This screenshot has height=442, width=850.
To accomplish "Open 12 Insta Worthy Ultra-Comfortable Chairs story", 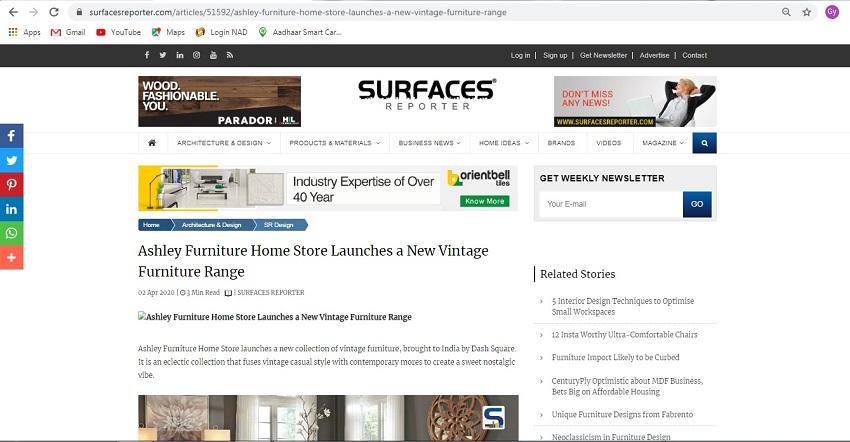I will pyautogui.click(x=624, y=335).
